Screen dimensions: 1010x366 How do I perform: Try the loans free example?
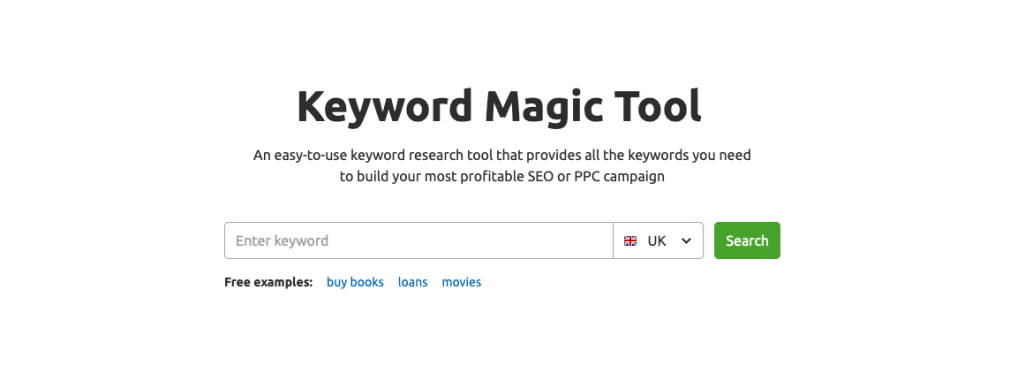(x=413, y=282)
